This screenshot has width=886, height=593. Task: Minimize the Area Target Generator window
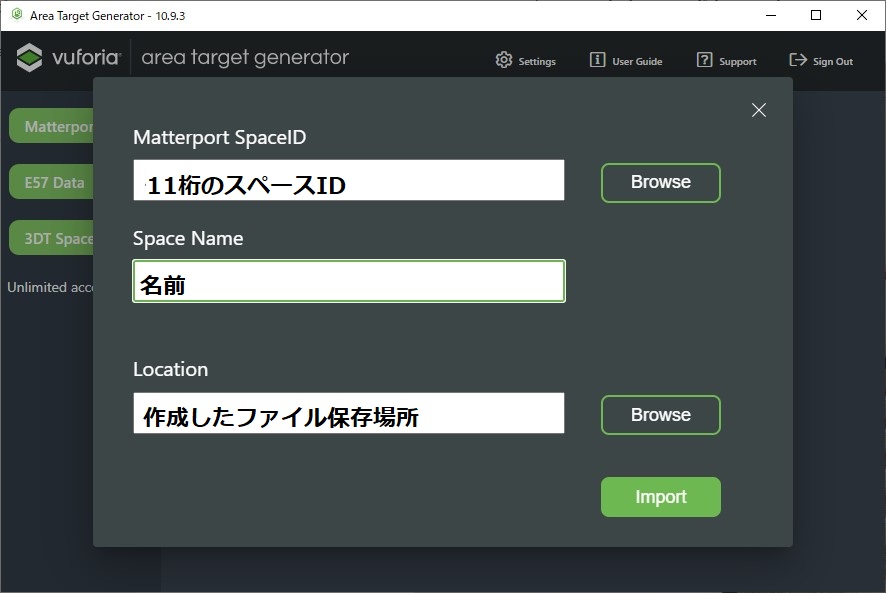click(x=771, y=15)
